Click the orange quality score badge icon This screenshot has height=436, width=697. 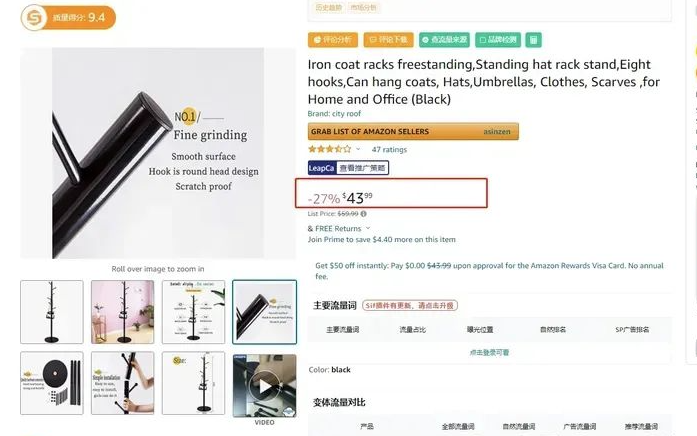[x=34, y=18]
